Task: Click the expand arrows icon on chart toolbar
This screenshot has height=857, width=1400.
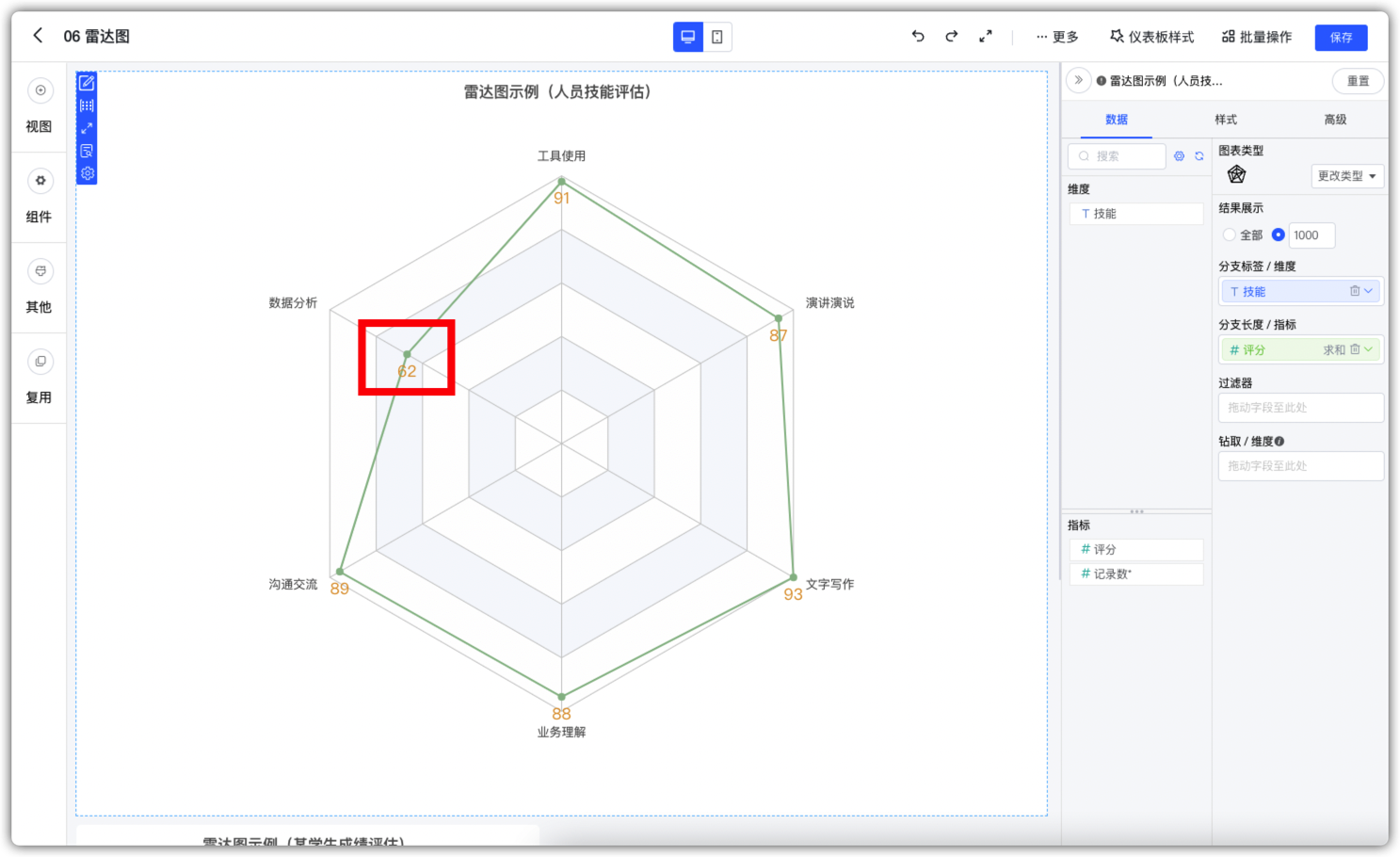Action: [87, 128]
